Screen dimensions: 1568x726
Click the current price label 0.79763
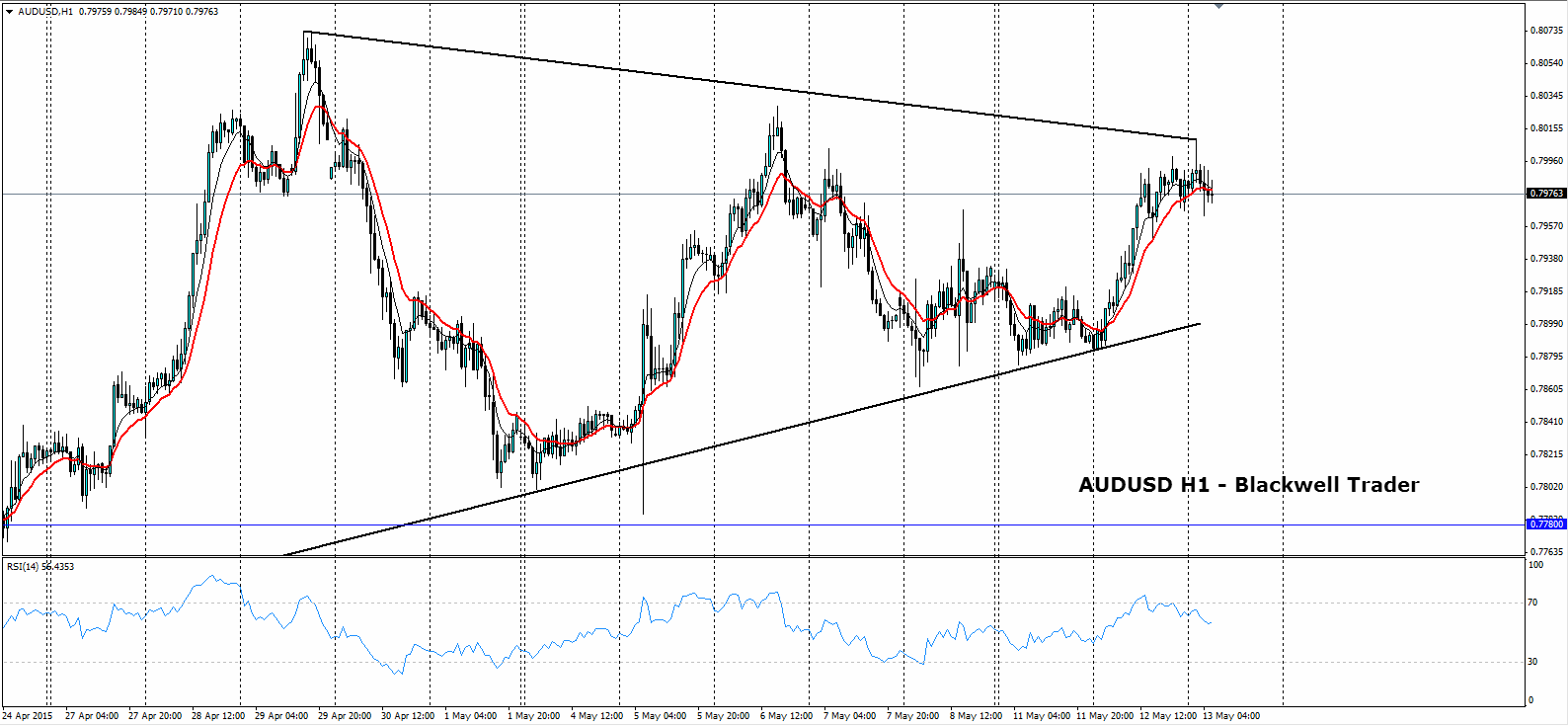point(1546,194)
